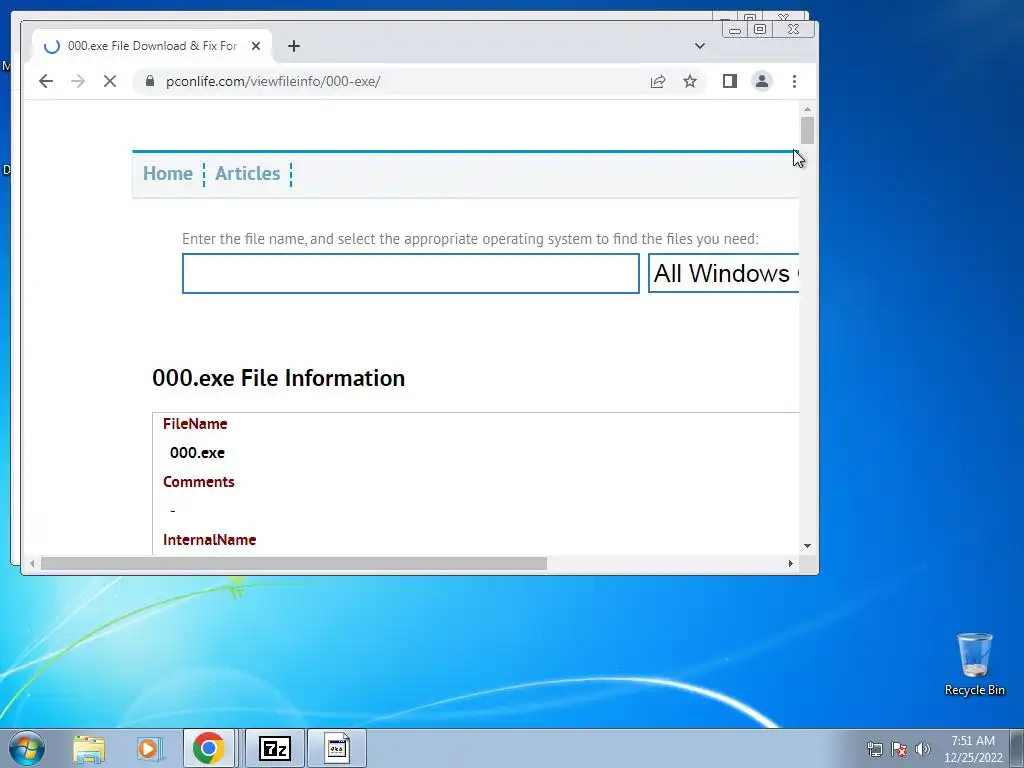1024x768 pixels.
Task: Open the Chrome three-dot menu
Action: coord(794,81)
